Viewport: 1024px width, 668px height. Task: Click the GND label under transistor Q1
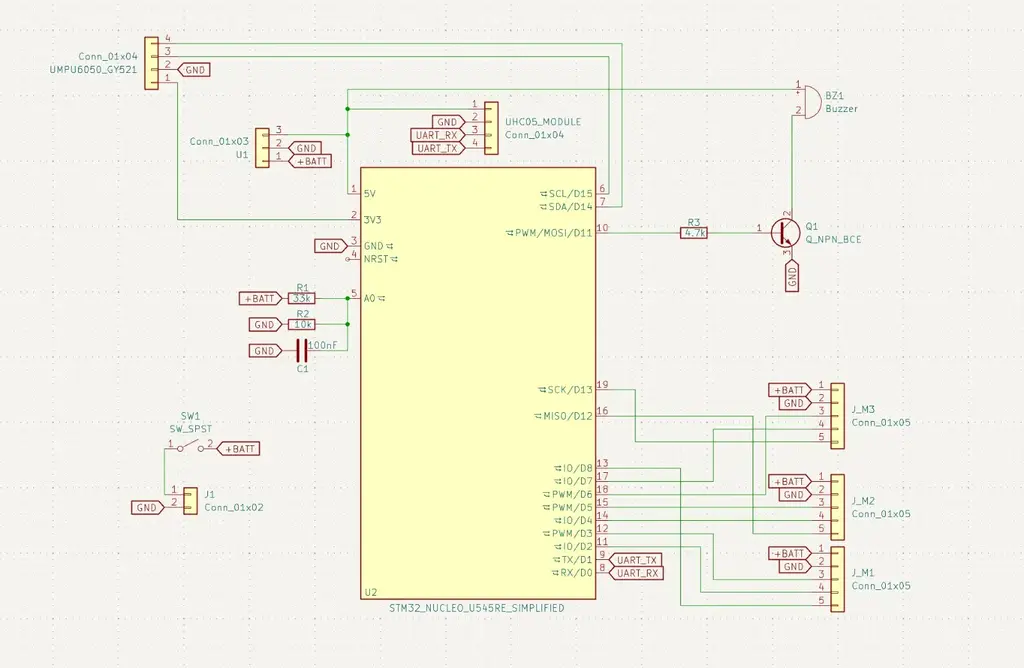tap(792, 276)
